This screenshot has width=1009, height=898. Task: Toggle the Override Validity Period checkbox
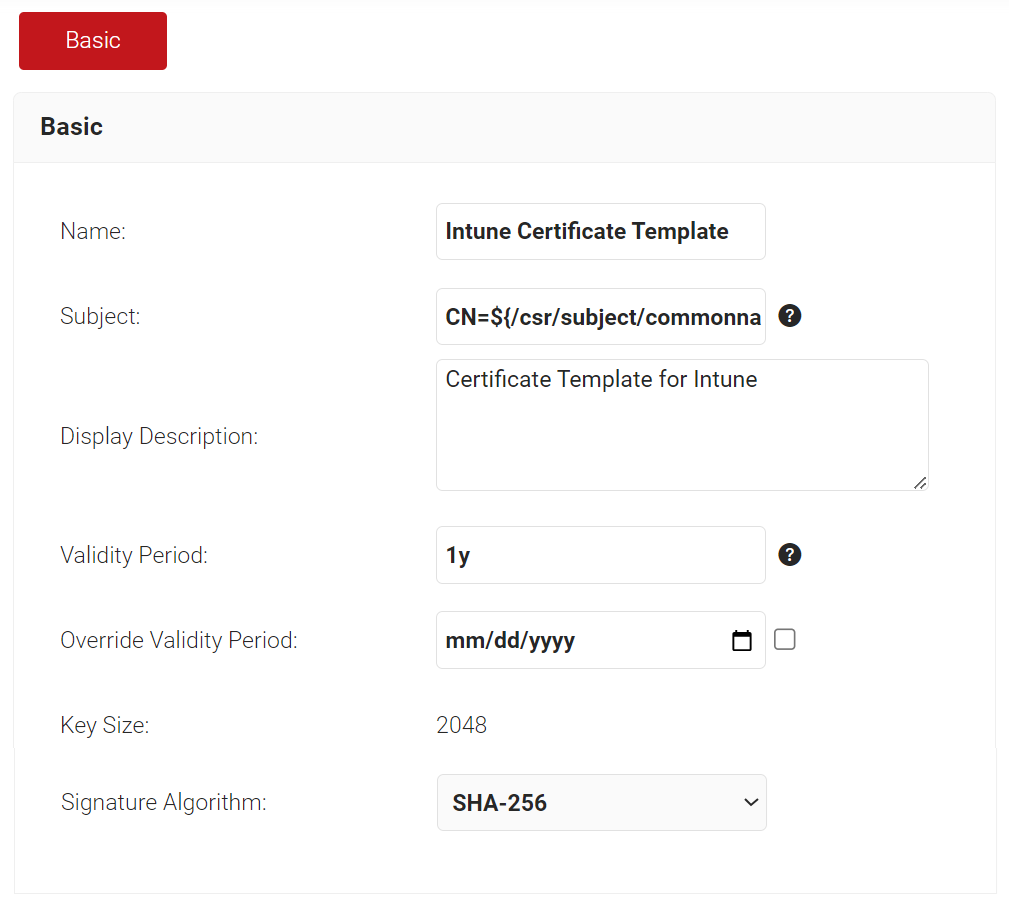coord(785,640)
